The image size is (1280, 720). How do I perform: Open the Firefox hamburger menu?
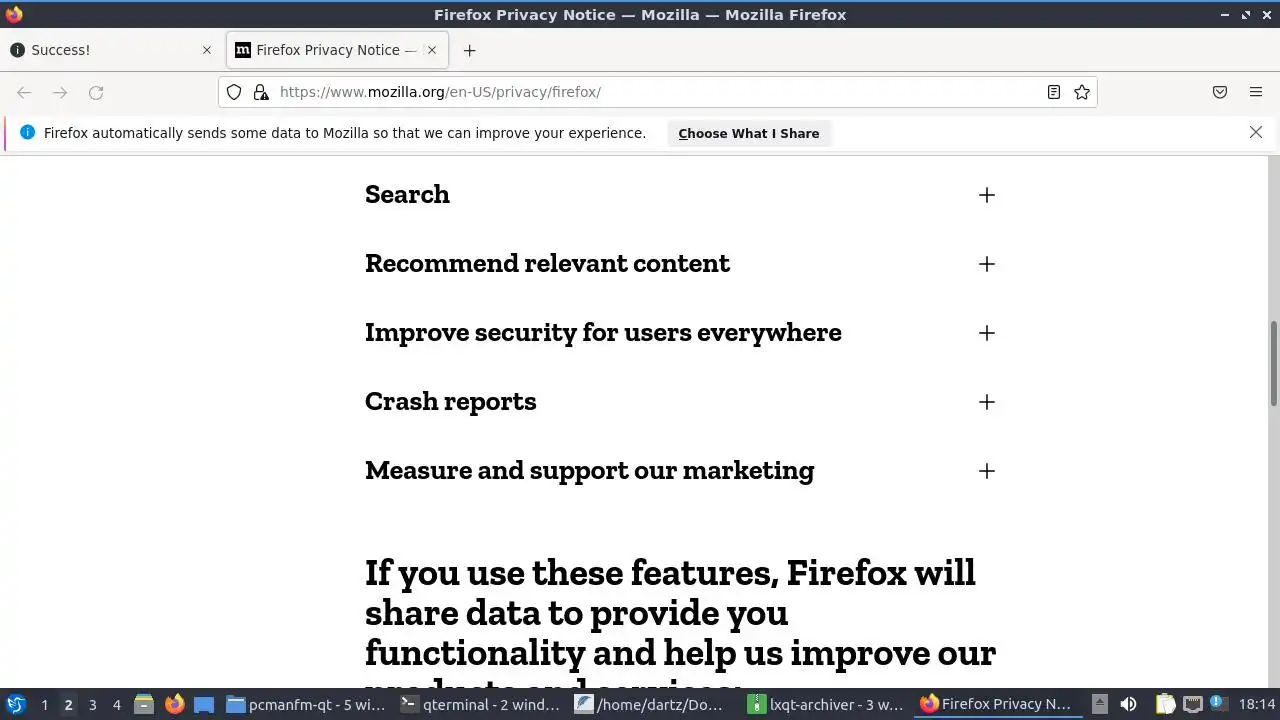[1256, 92]
